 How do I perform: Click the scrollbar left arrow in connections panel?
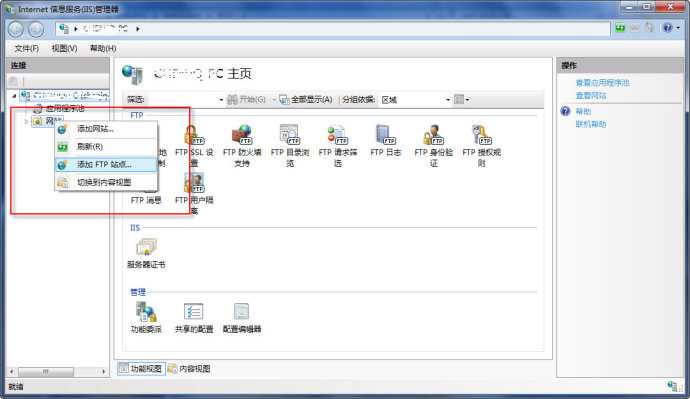click(x=11, y=372)
